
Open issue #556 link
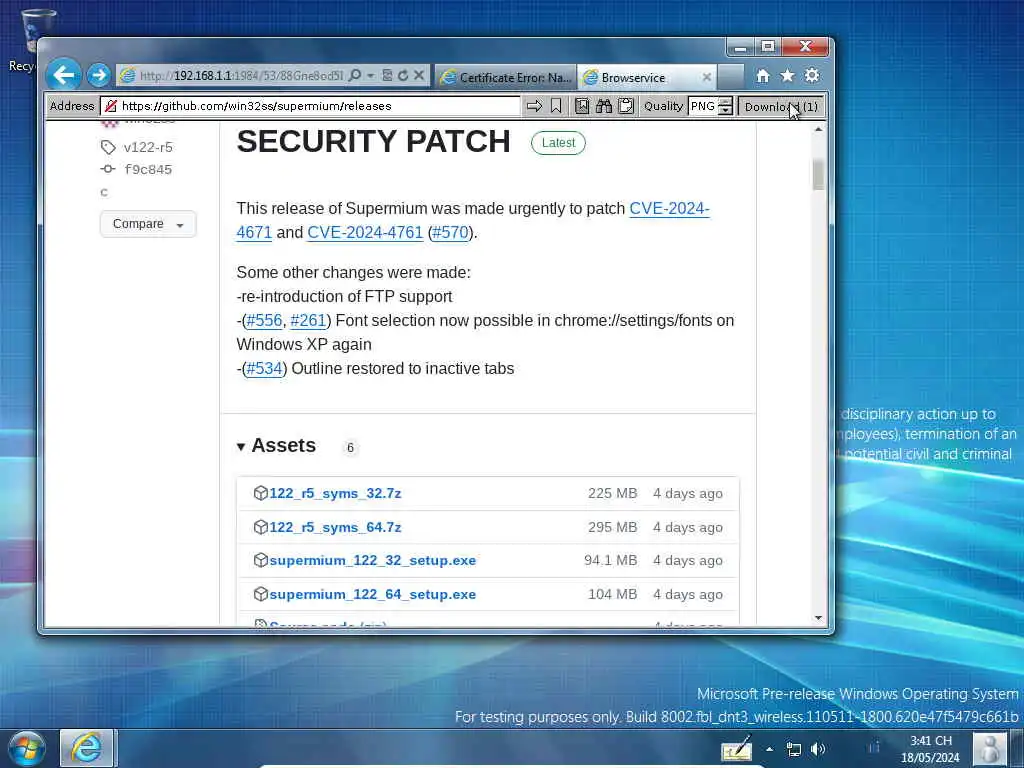(264, 321)
